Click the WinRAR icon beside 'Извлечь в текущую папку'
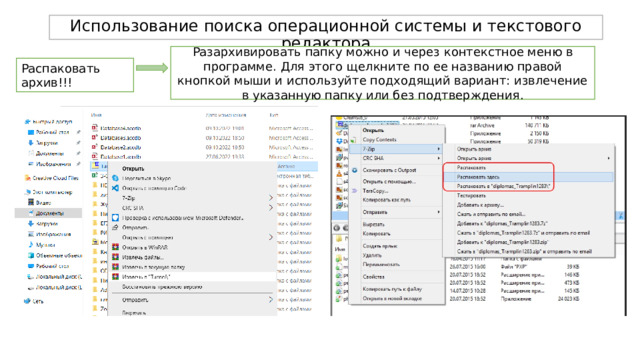Image resolution: width=640 pixels, height=360 pixels. [116, 267]
